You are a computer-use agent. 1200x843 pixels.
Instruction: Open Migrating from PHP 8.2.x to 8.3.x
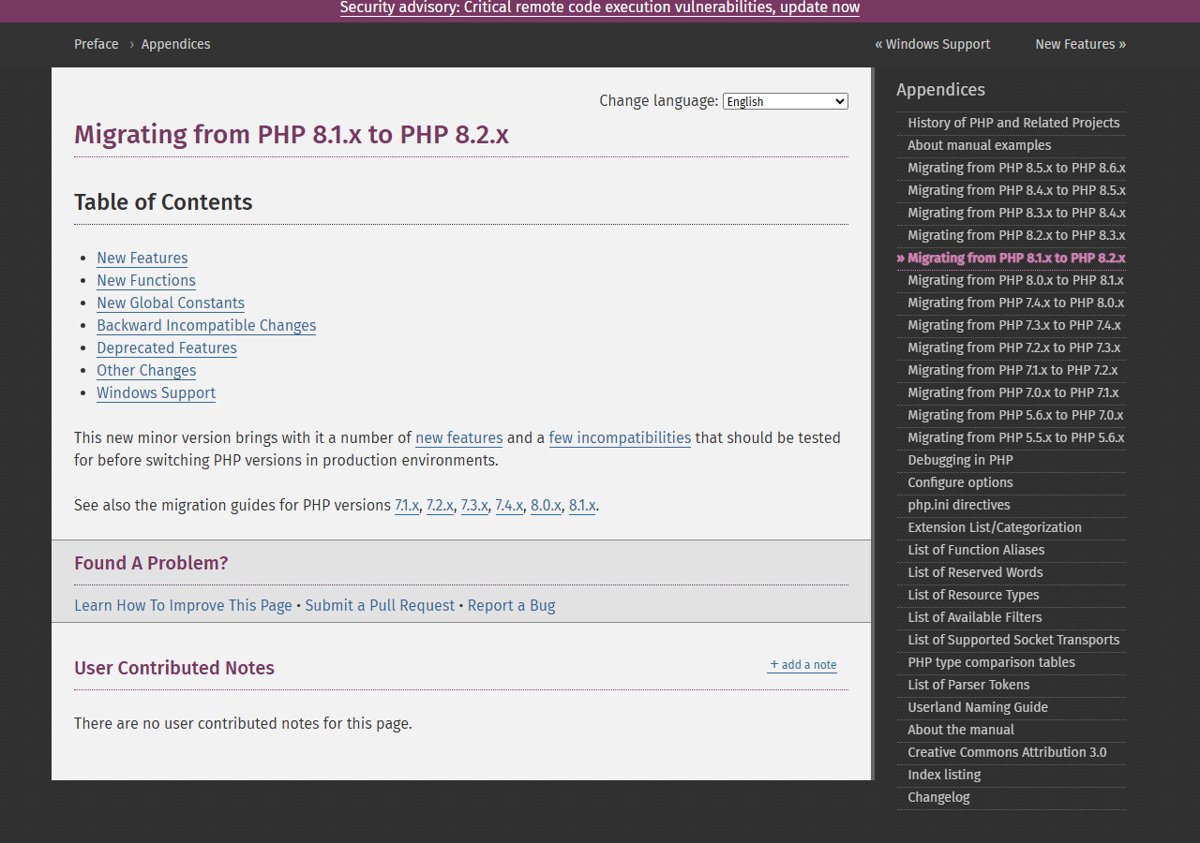(x=1016, y=235)
